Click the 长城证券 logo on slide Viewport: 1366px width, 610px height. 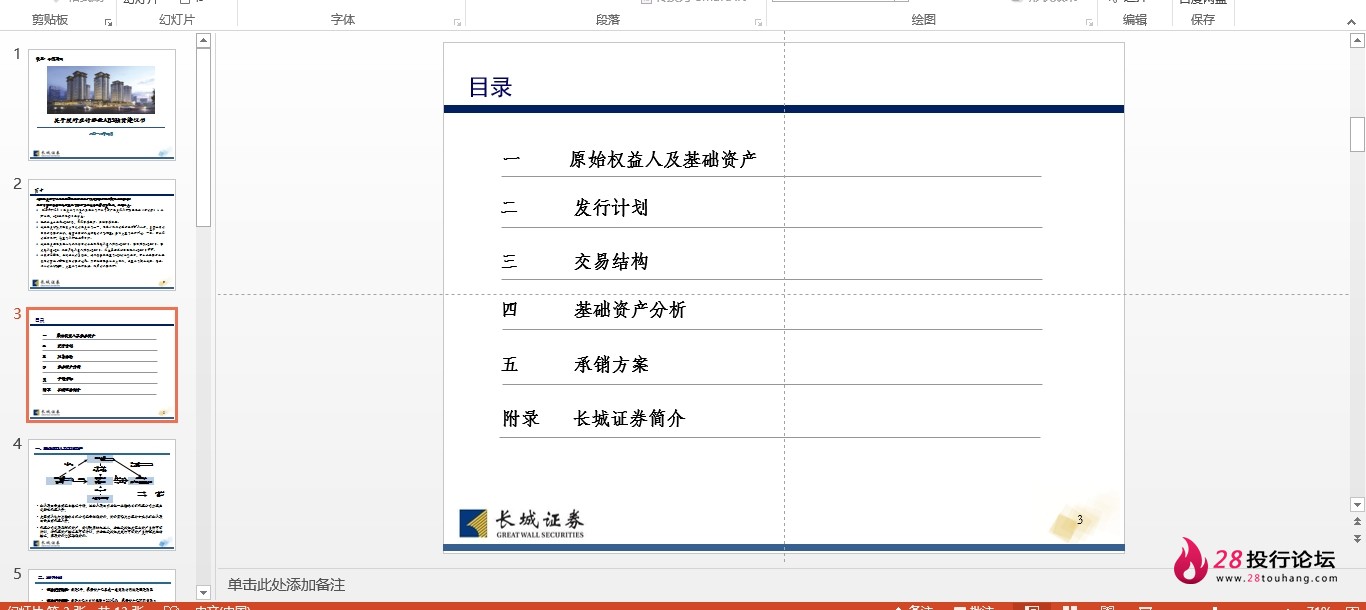click(x=521, y=523)
